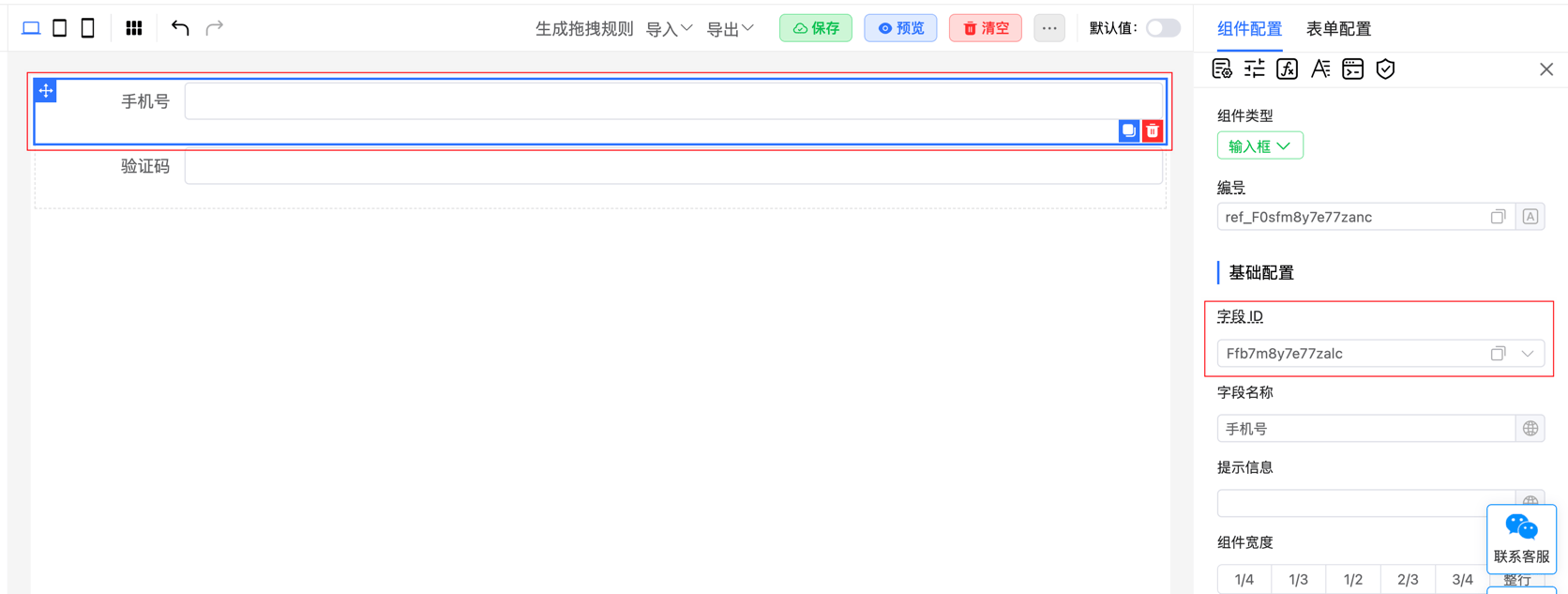Toggle the 默认值 switch

[1162, 28]
